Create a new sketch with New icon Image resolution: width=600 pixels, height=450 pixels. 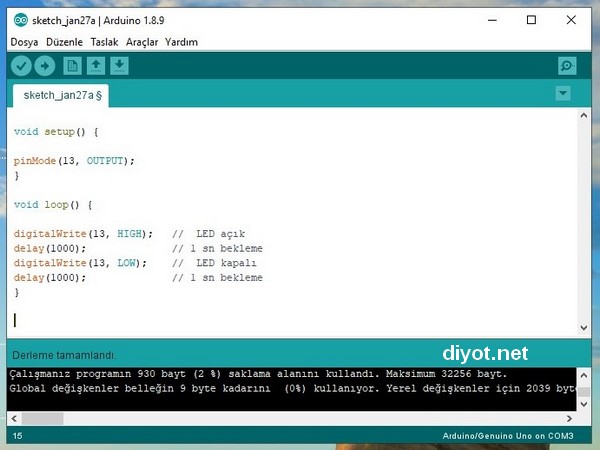pos(72,66)
